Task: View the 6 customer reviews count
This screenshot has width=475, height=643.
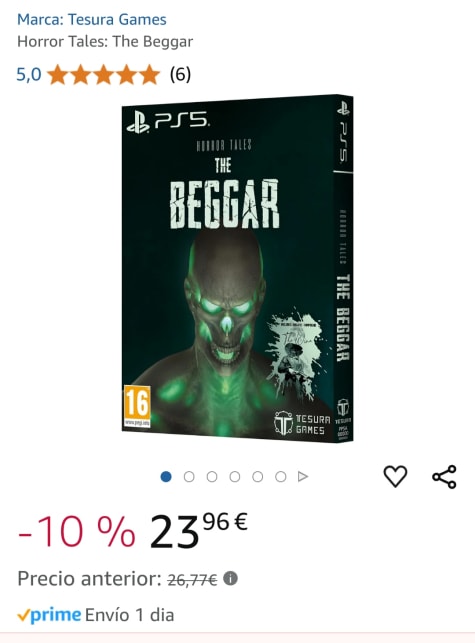Action: click(180, 74)
